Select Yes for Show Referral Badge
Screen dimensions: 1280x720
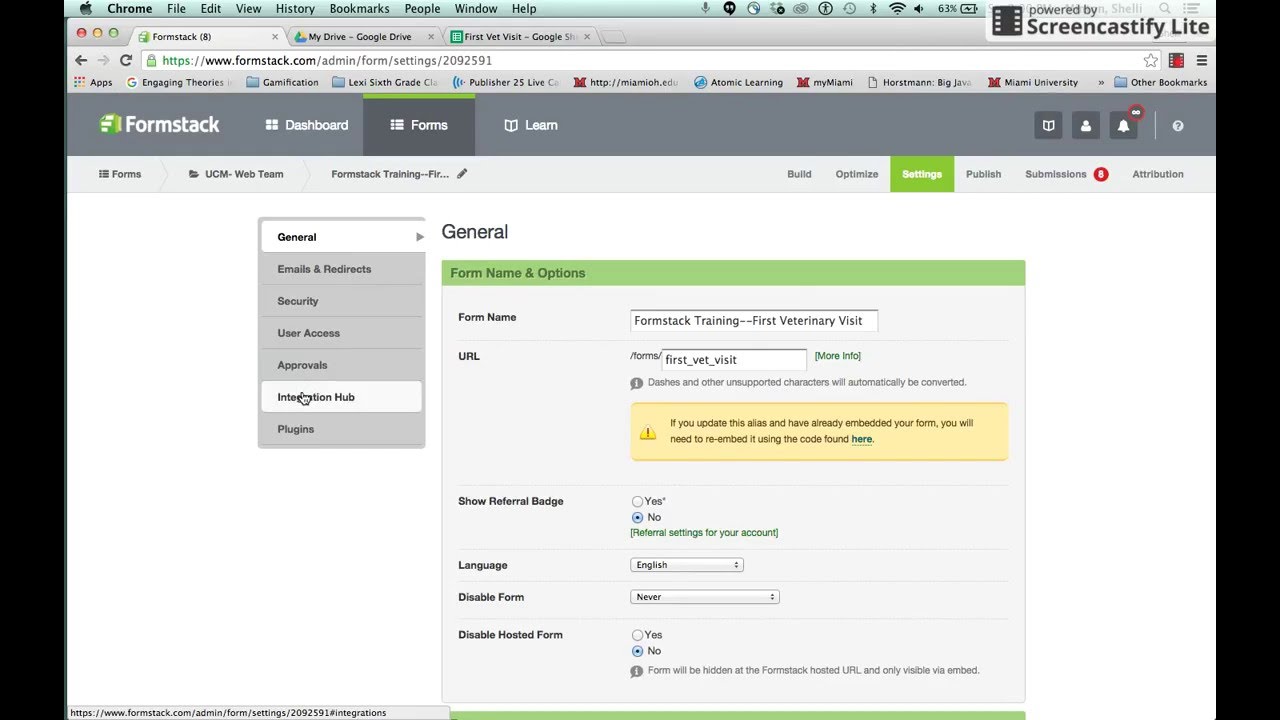point(637,501)
